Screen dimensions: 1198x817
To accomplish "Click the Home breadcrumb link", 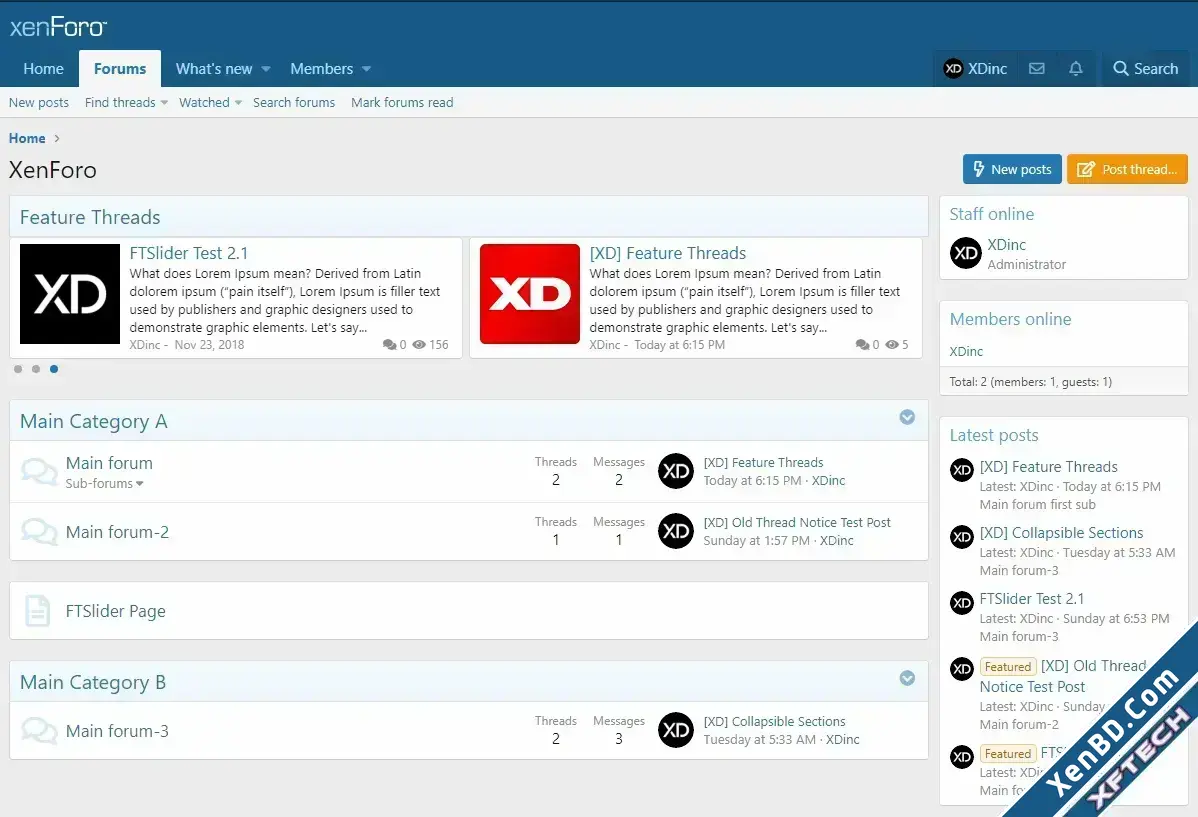I will pos(27,138).
